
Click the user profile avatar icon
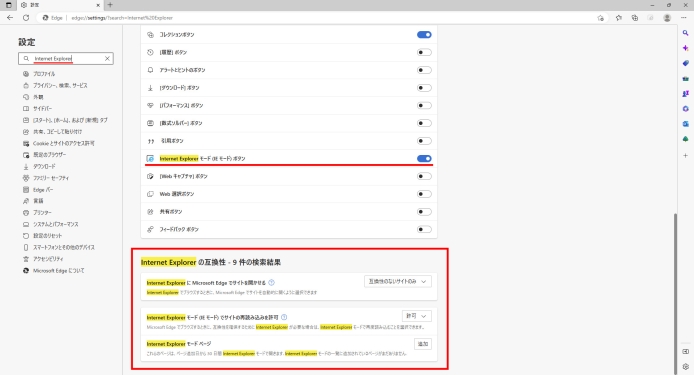click(667, 18)
